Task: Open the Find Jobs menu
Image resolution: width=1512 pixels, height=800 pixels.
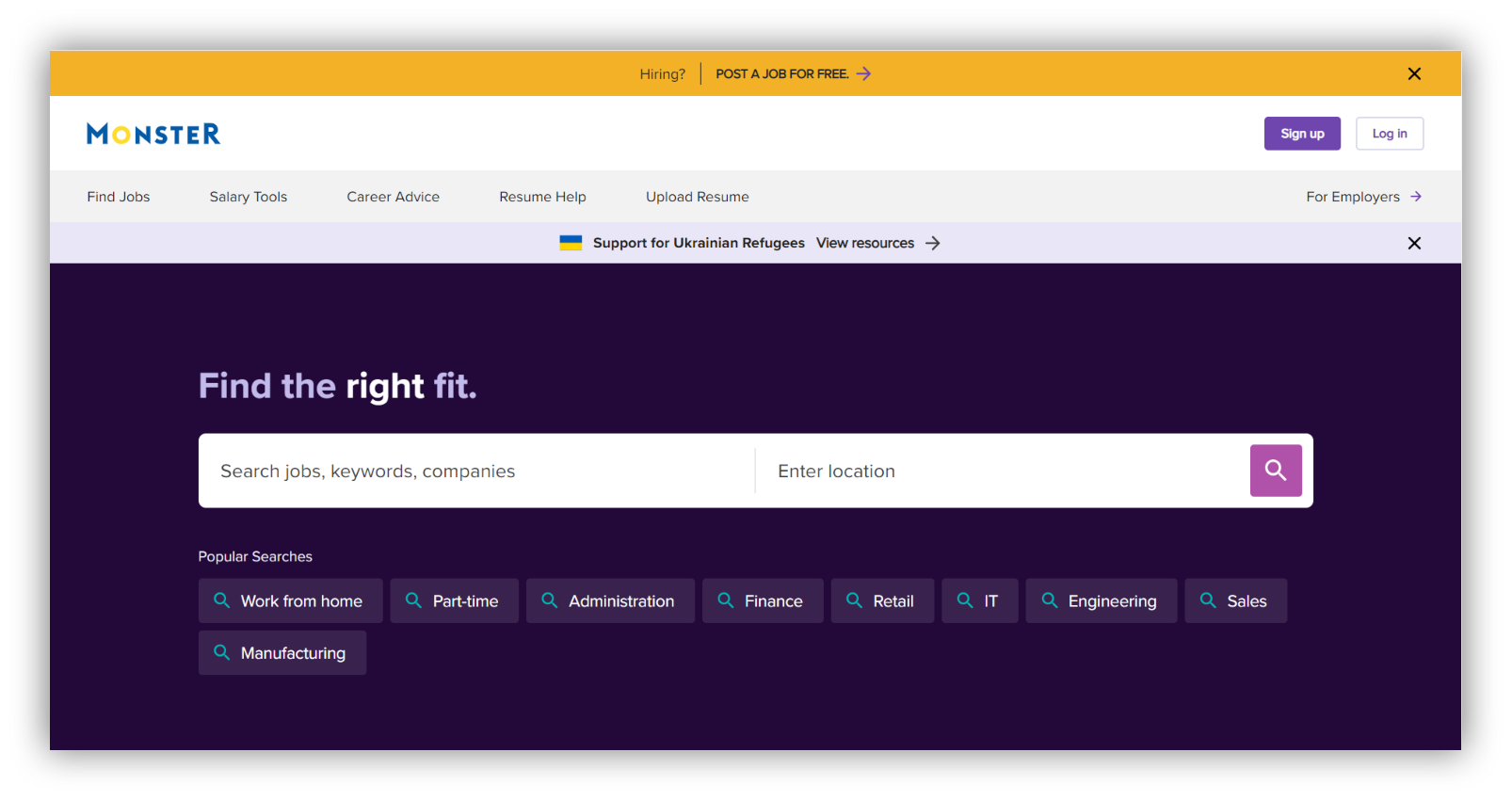Action: (119, 197)
